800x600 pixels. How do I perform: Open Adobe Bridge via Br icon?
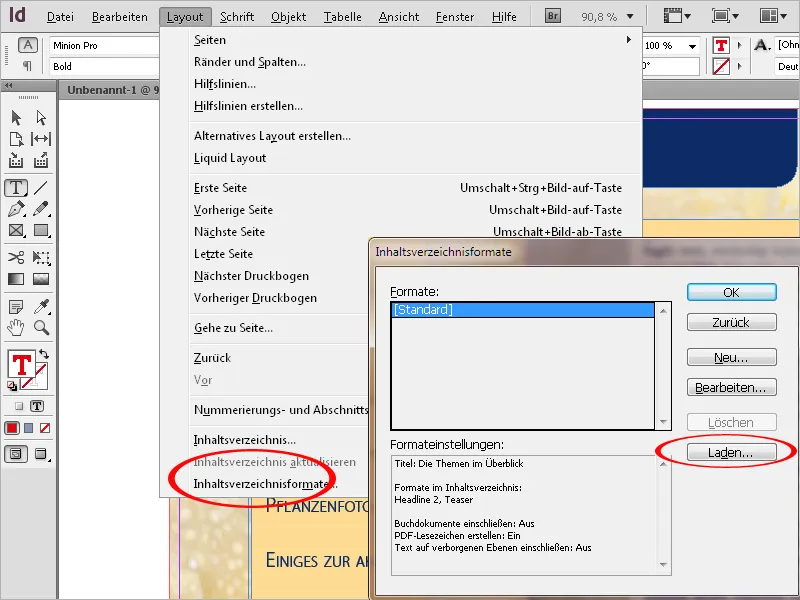(x=553, y=16)
